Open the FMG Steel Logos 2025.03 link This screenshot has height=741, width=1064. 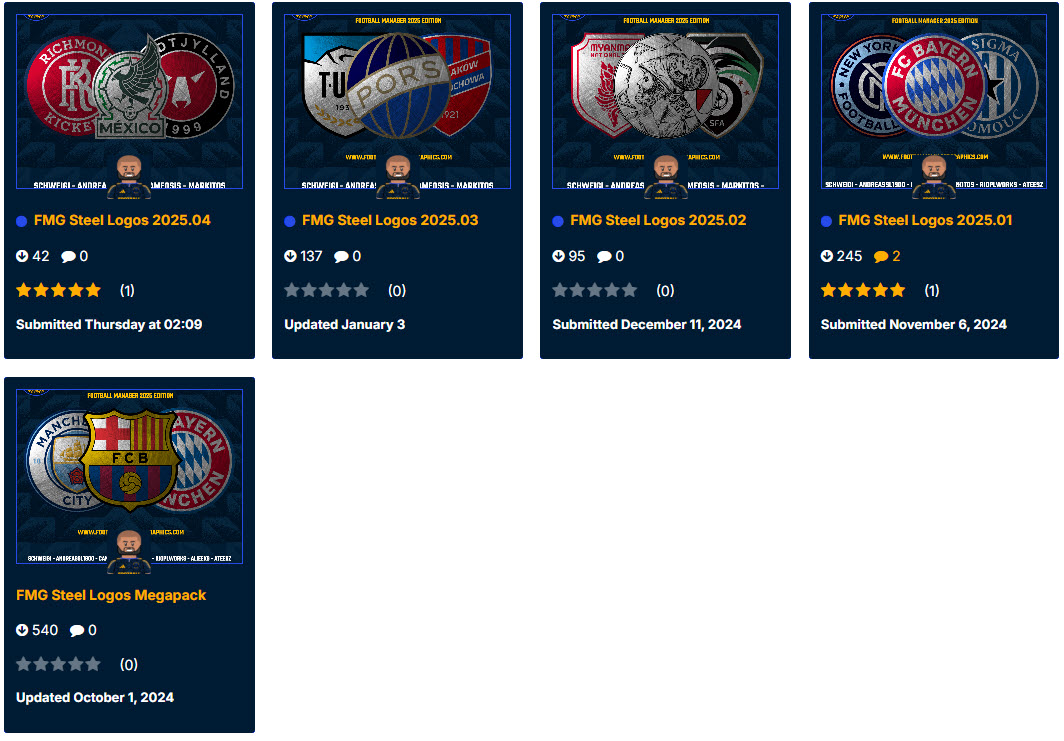390,220
